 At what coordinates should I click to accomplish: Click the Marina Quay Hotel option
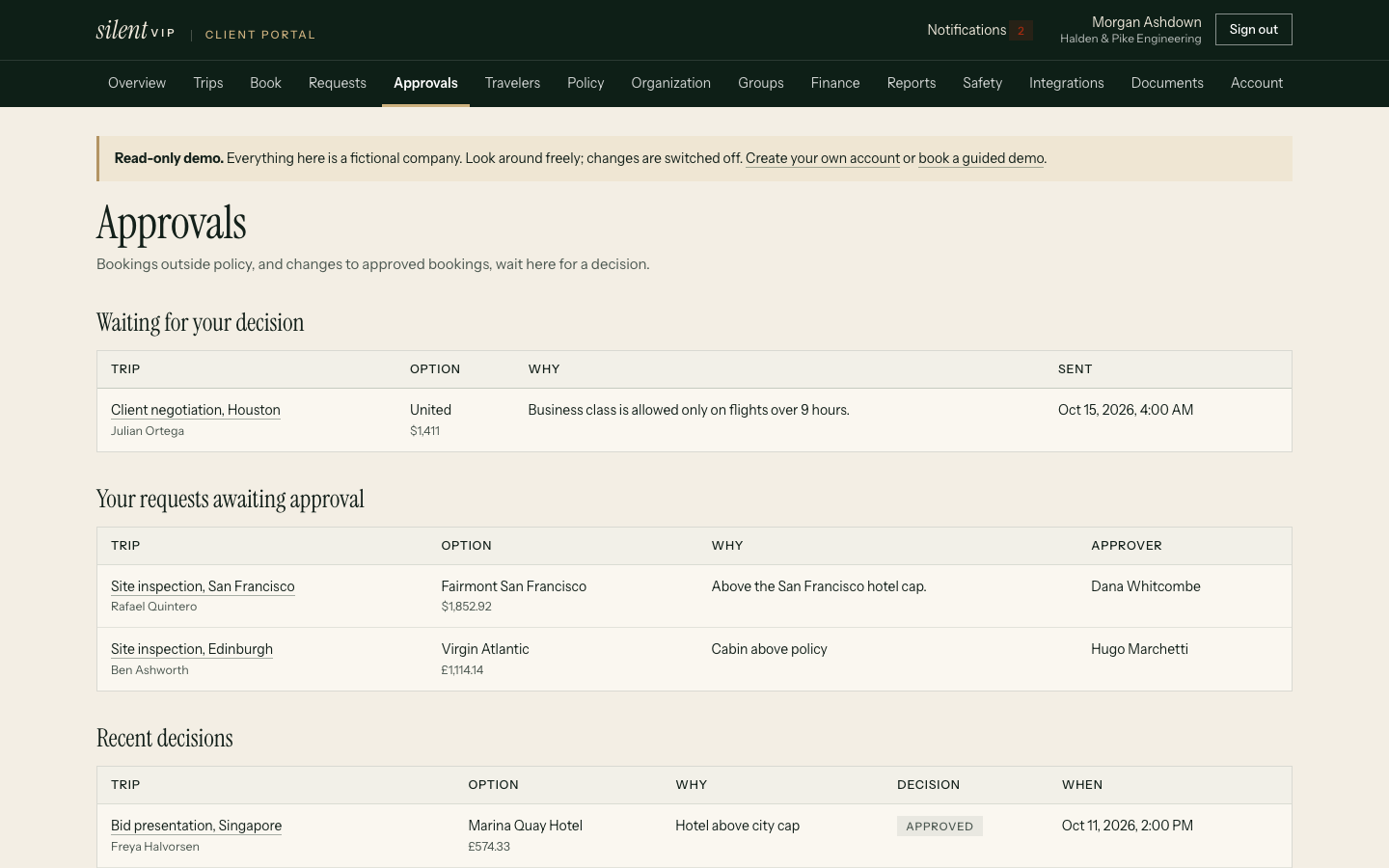(x=525, y=826)
